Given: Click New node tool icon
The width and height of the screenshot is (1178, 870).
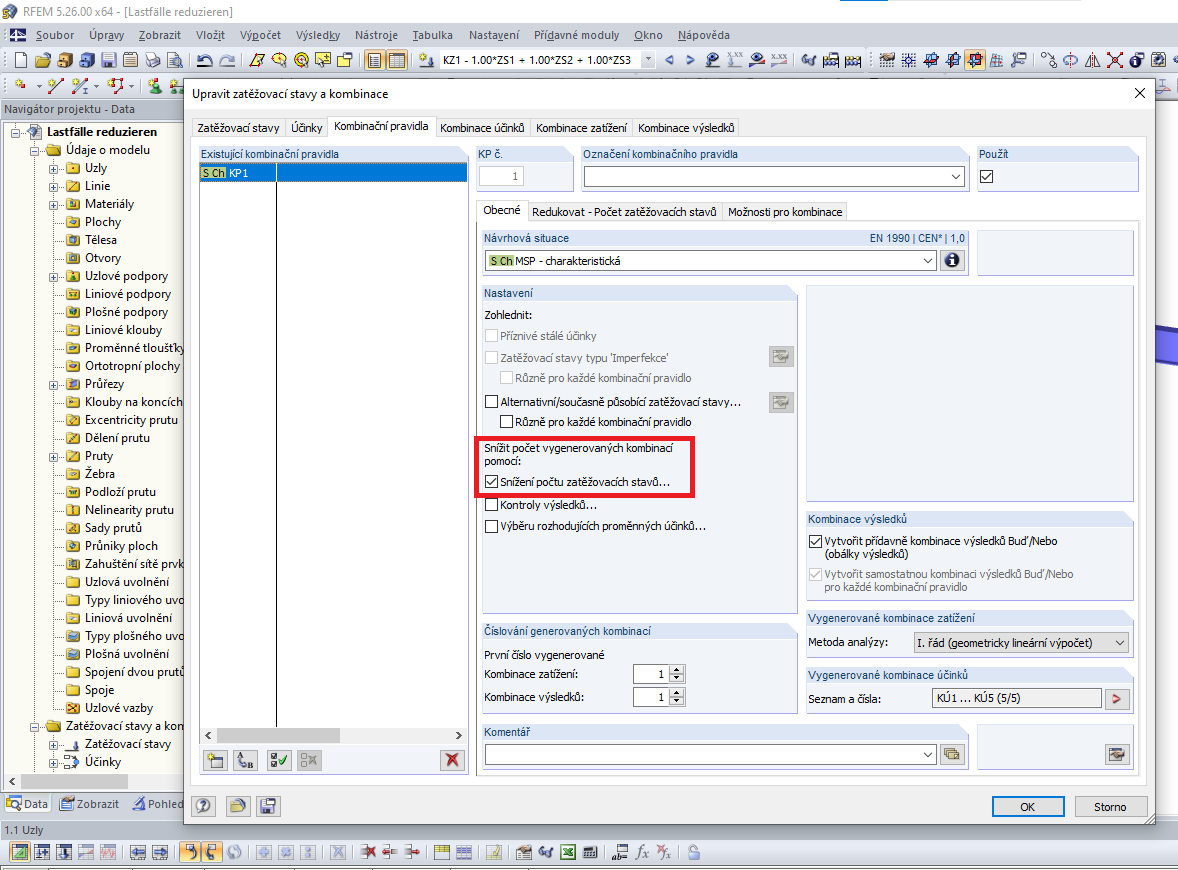Looking at the screenshot, I should (21, 86).
